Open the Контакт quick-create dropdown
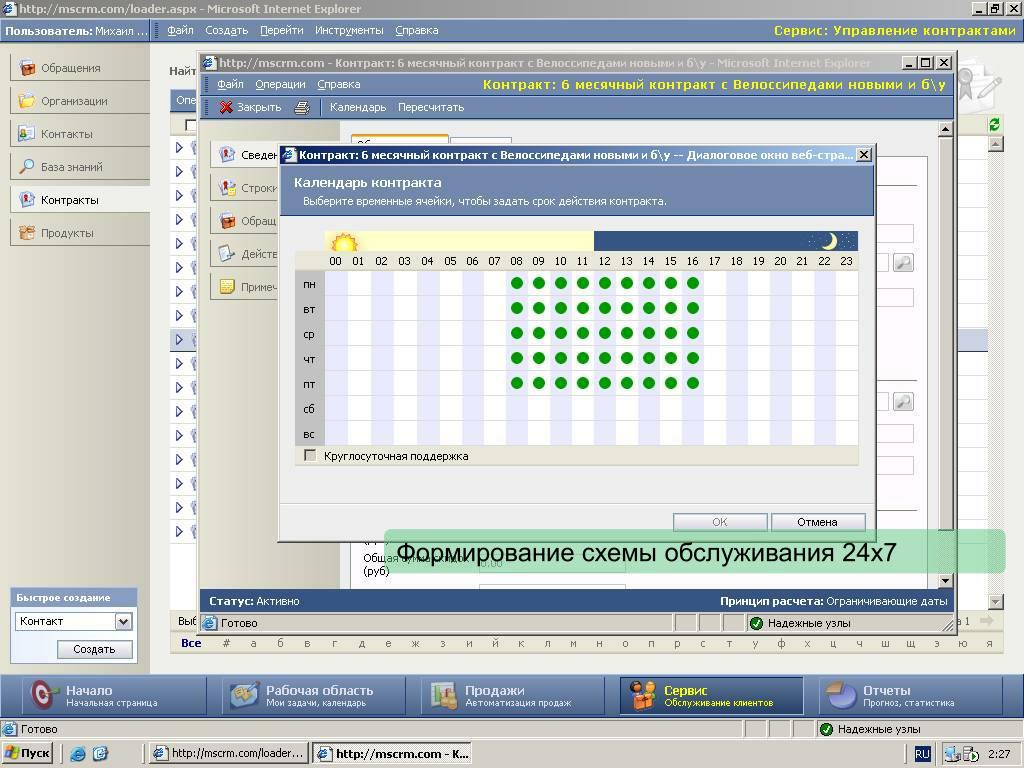Image resolution: width=1024 pixels, height=768 pixels. (123, 622)
